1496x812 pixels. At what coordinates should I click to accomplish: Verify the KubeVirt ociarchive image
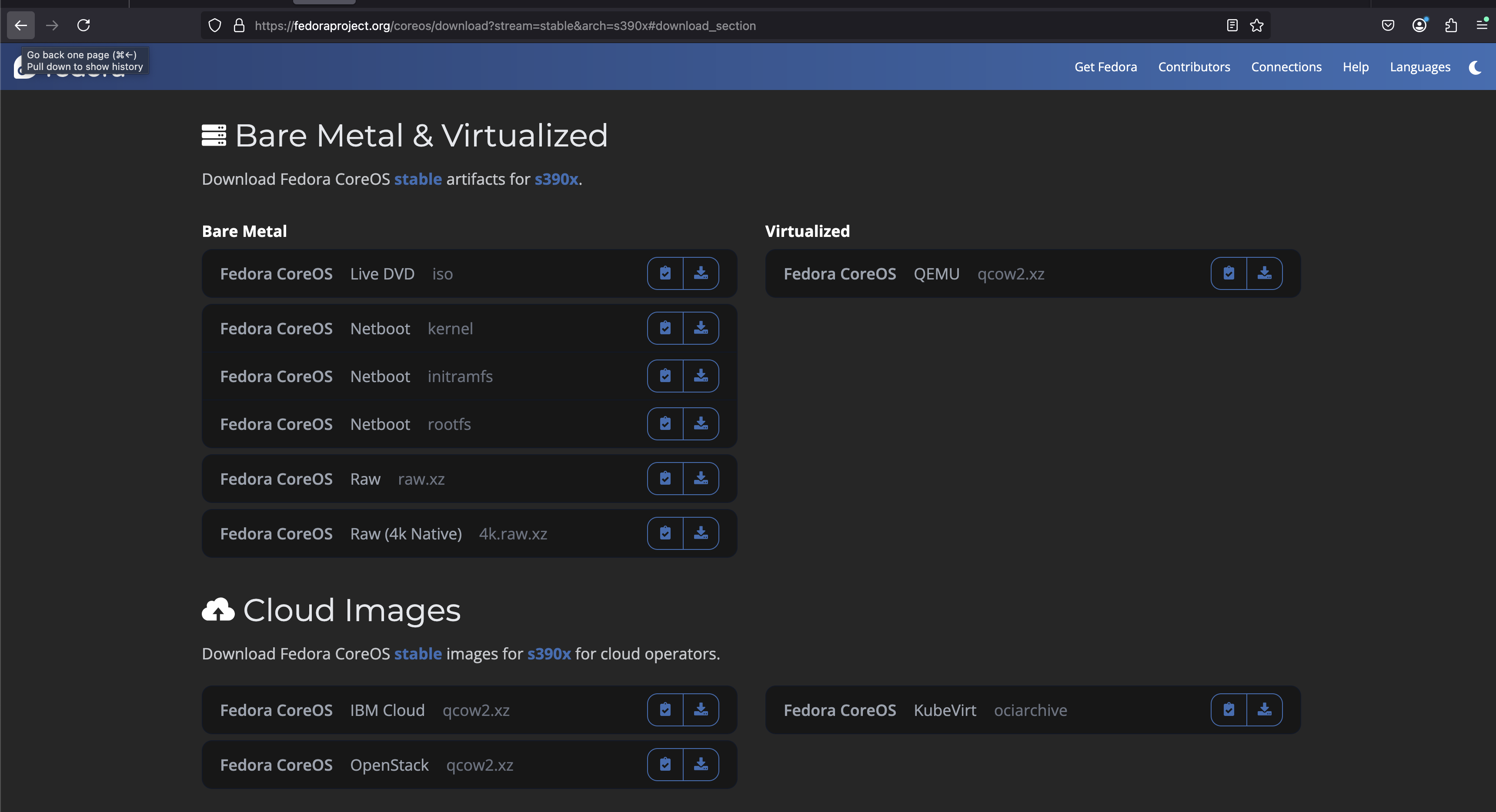coord(1228,710)
